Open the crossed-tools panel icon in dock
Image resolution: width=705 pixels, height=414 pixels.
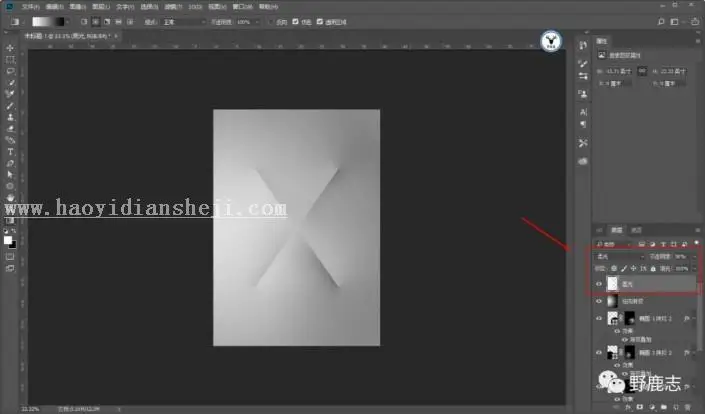pos(583,143)
